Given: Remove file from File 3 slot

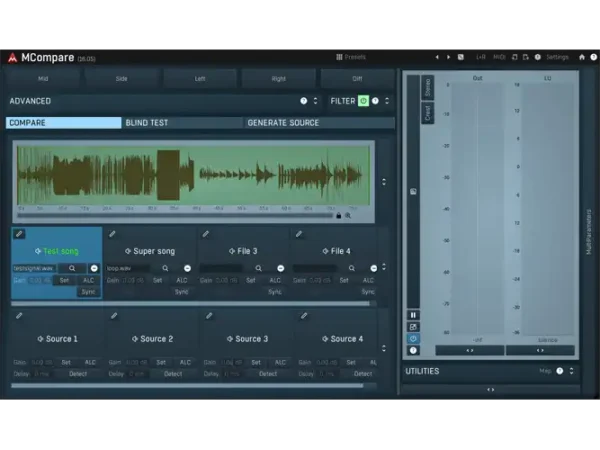Looking at the screenshot, I should [280, 268].
